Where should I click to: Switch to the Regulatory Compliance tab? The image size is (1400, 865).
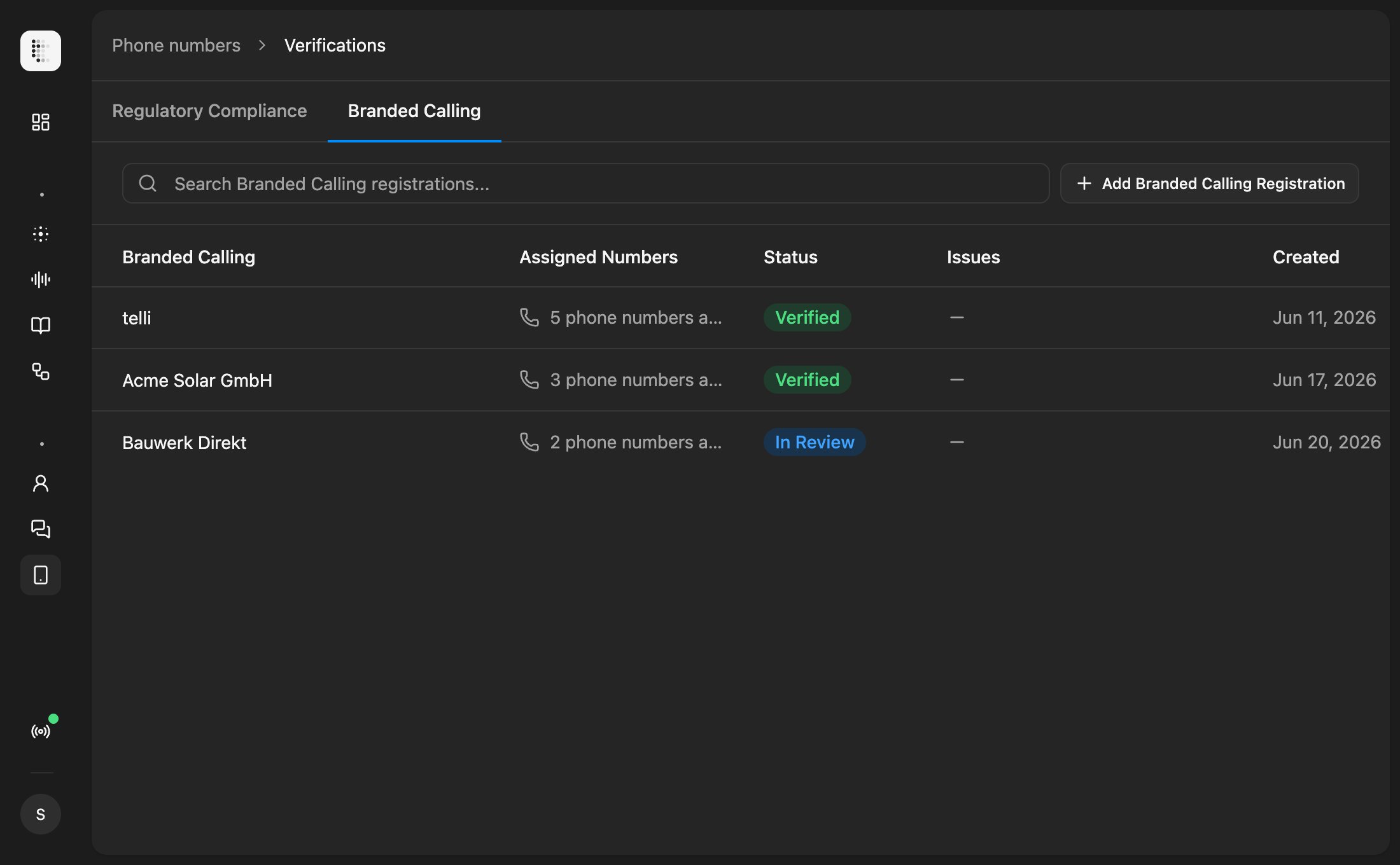click(209, 111)
